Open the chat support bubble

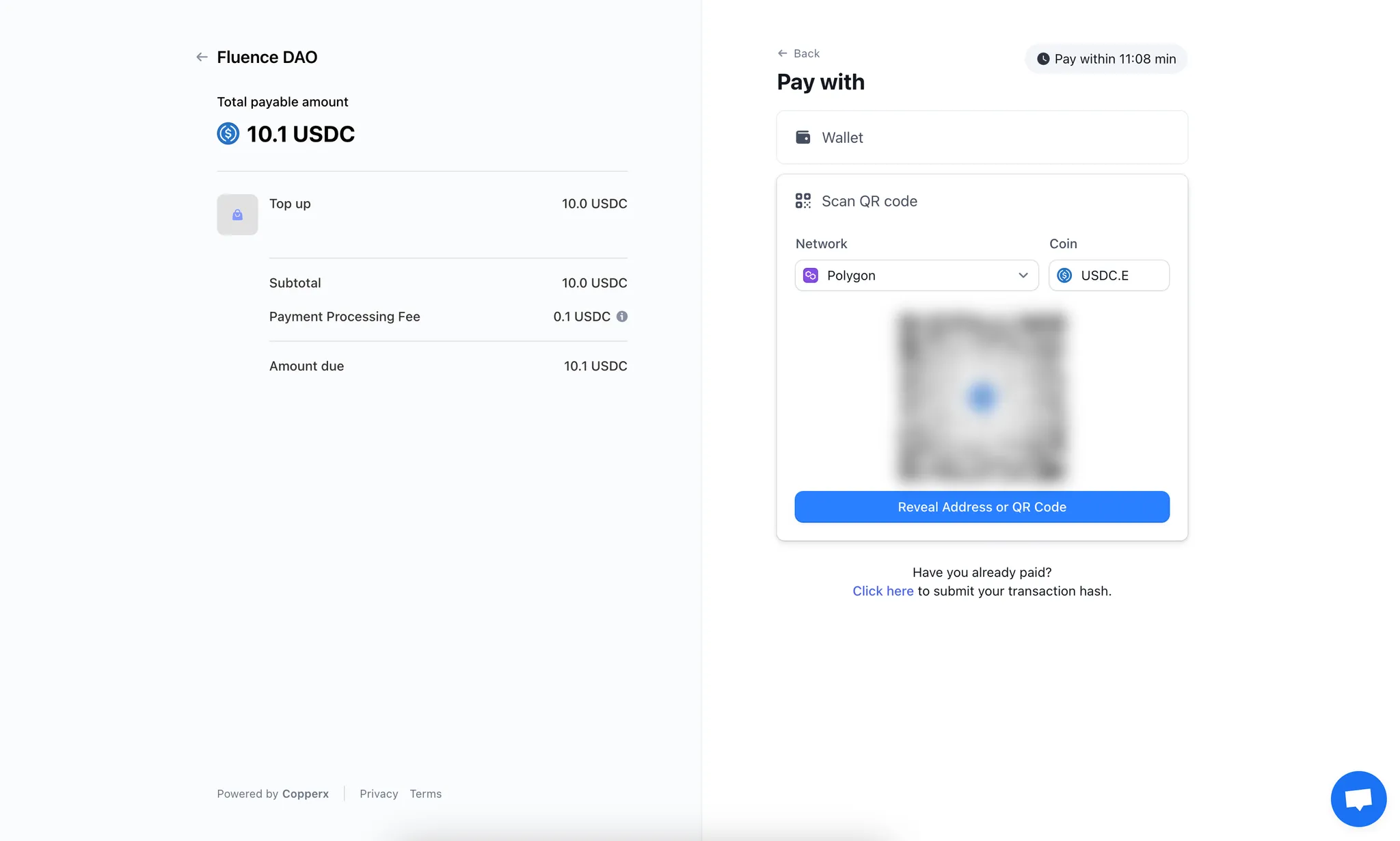pos(1358,798)
